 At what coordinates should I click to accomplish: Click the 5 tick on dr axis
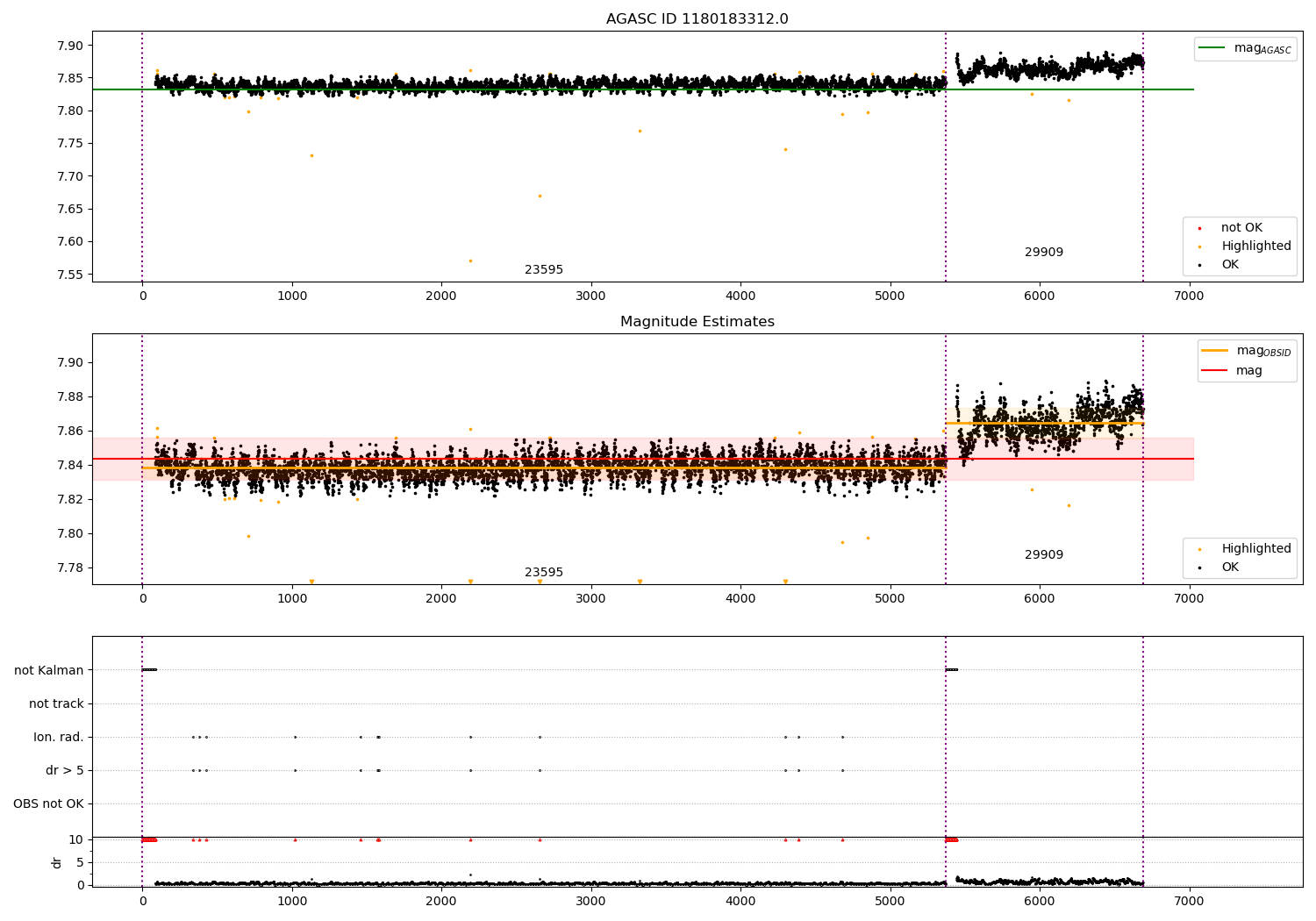coord(80,862)
